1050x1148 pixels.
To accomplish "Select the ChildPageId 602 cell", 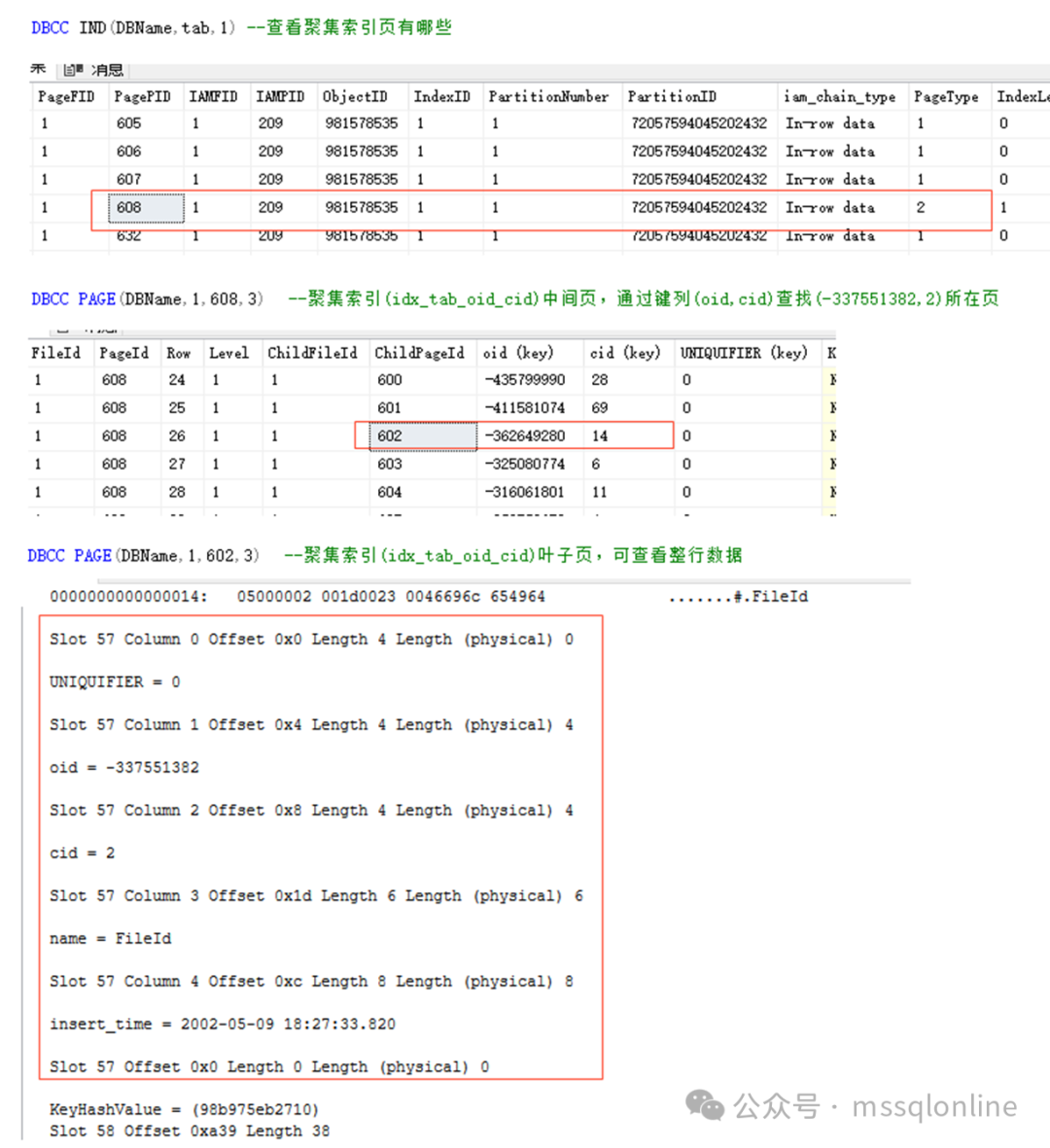I will pyautogui.click(x=415, y=435).
